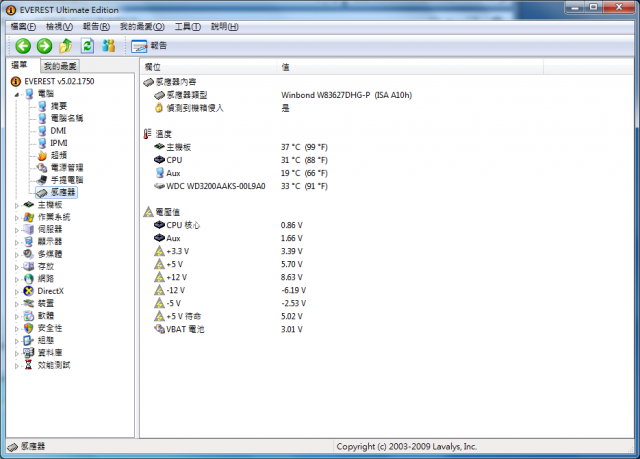Click the DirectX yellow X icon

29,291
